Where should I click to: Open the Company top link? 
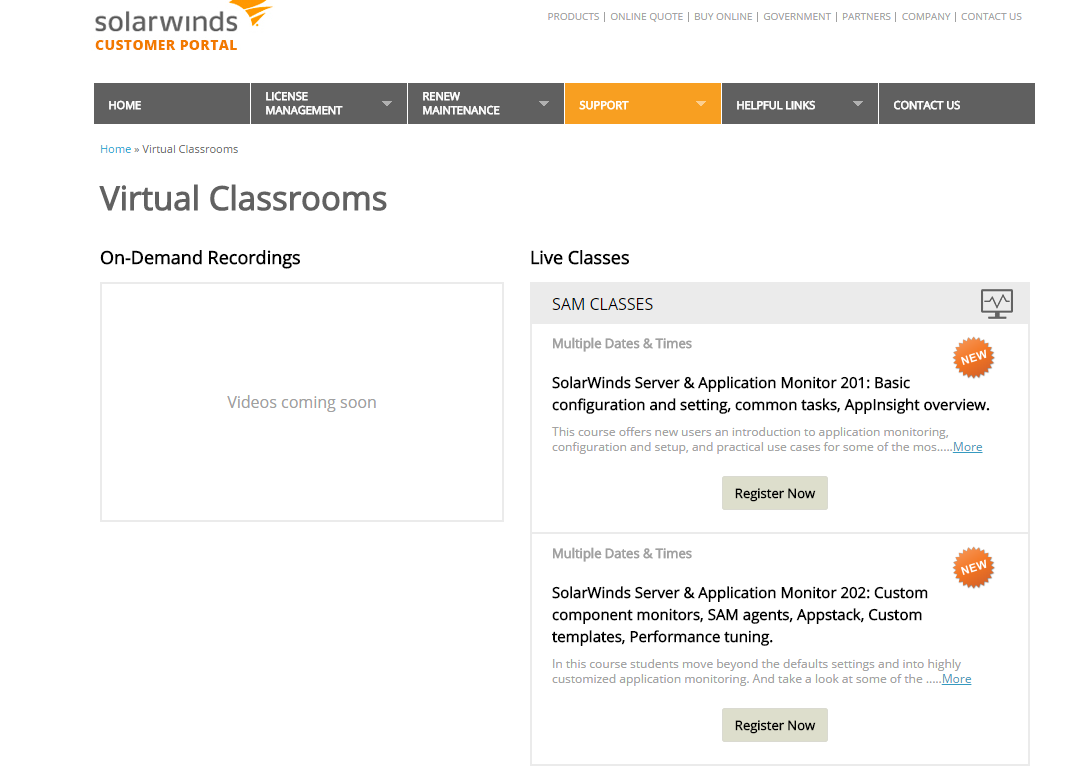tap(926, 17)
